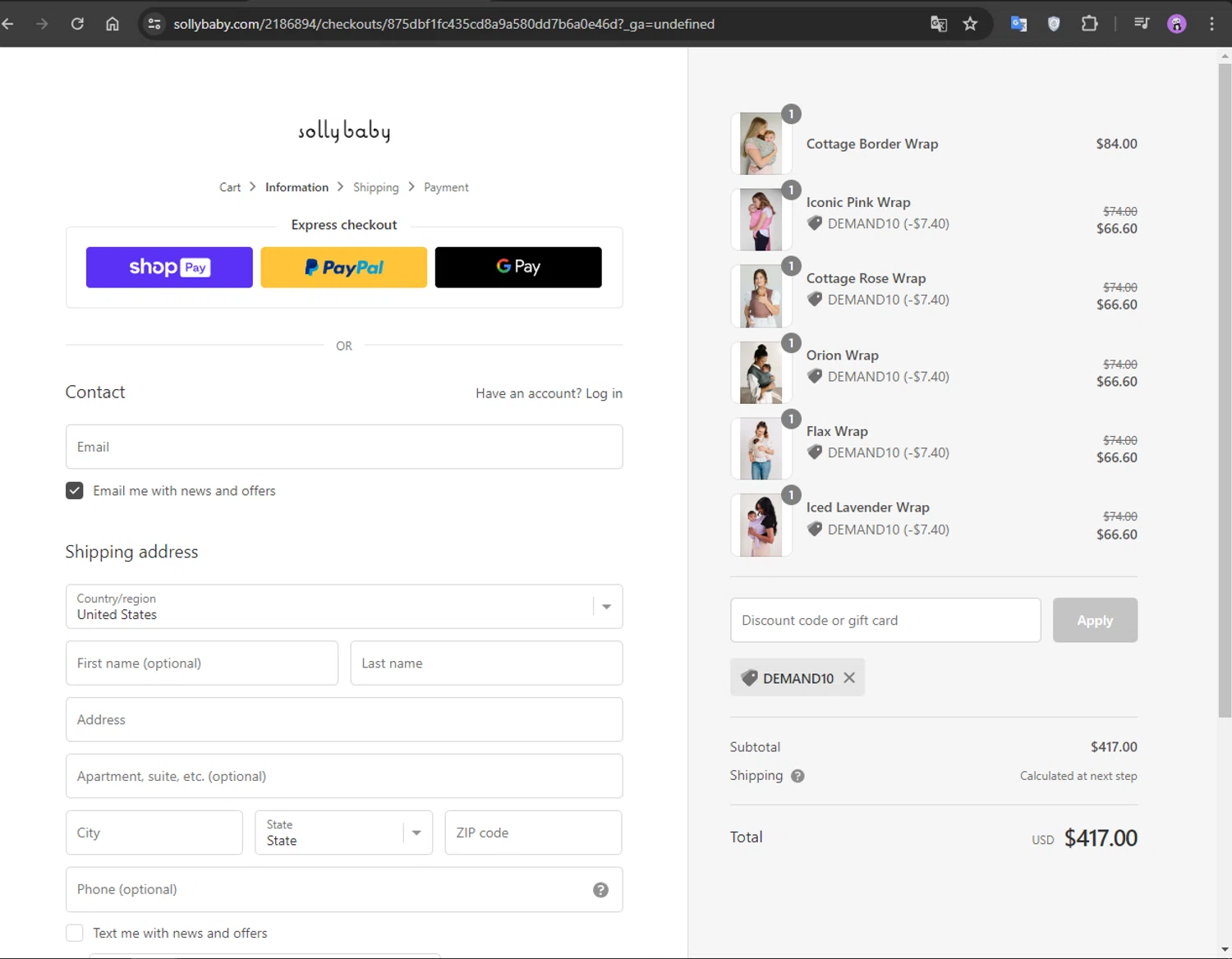
Task: Select Information breadcrumb step
Action: [x=297, y=187]
